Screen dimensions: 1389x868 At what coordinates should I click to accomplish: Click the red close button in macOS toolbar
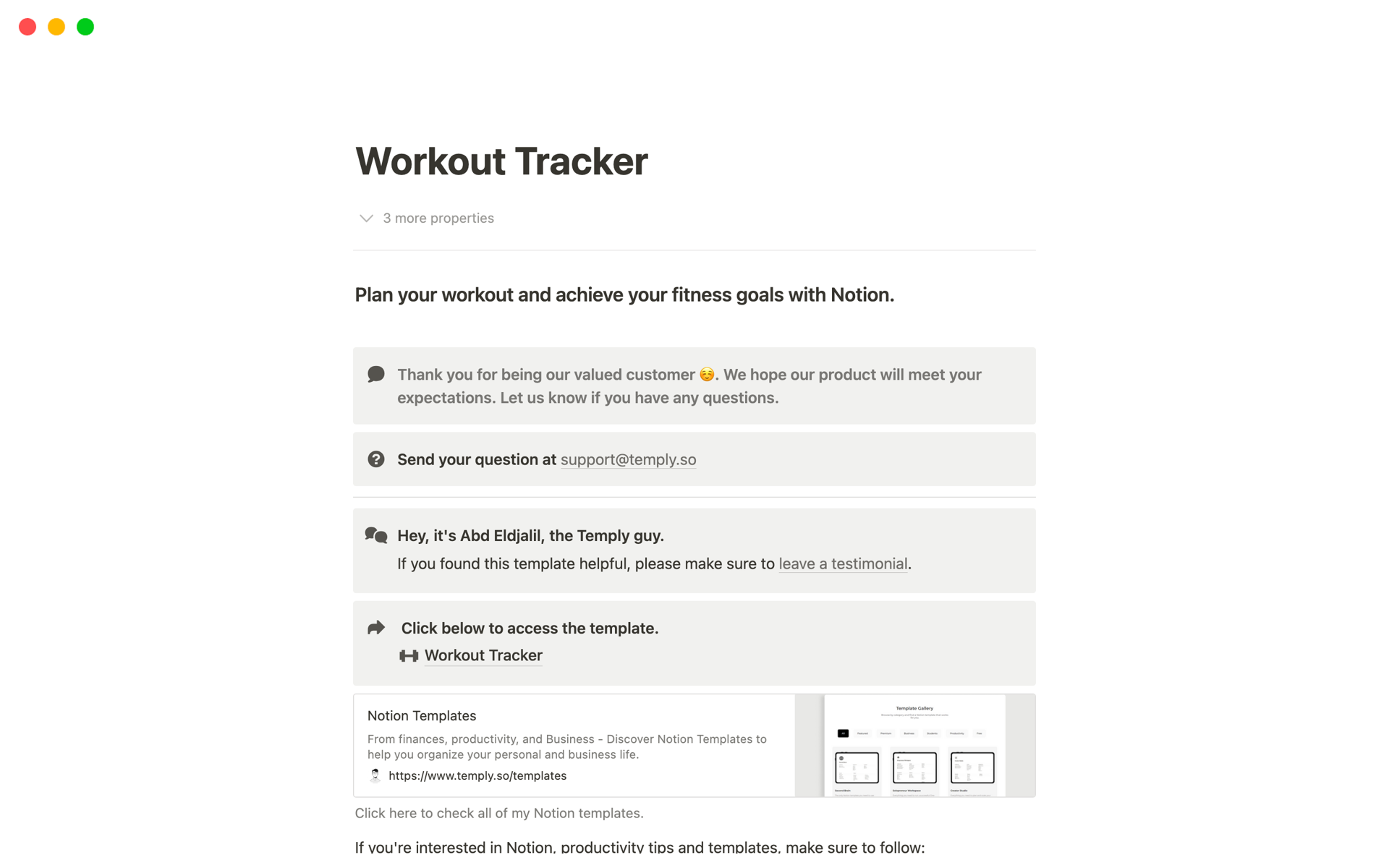(x=27, y=26)
